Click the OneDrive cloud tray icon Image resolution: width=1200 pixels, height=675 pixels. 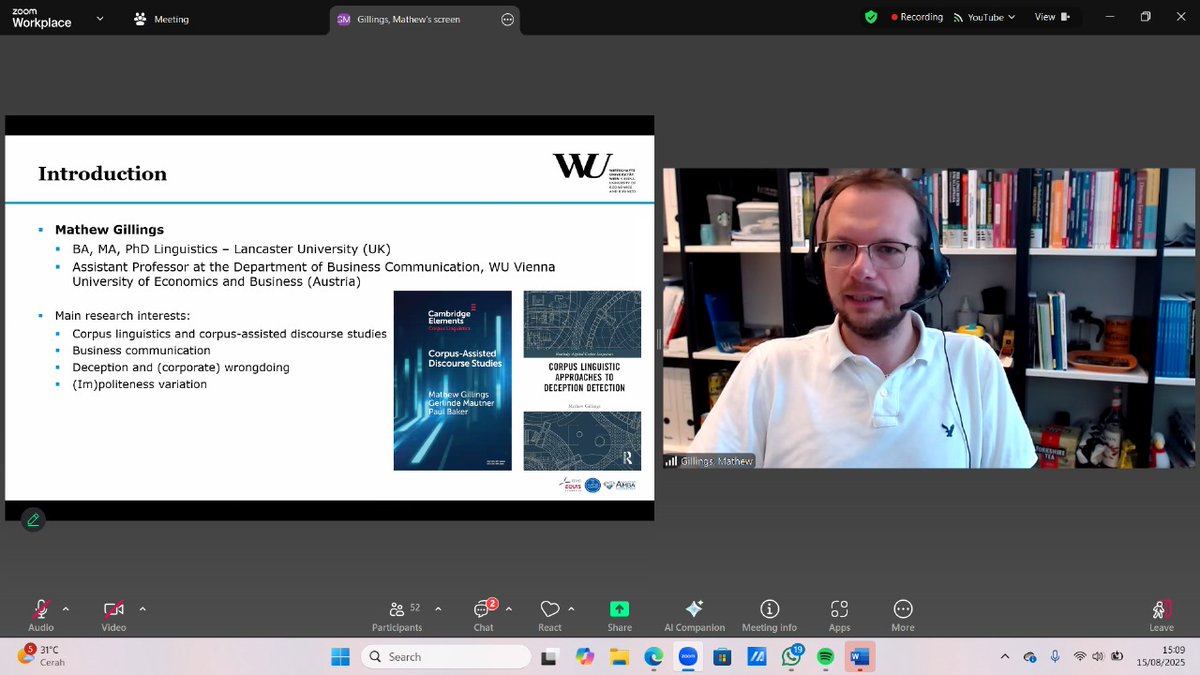point(1031,657)
